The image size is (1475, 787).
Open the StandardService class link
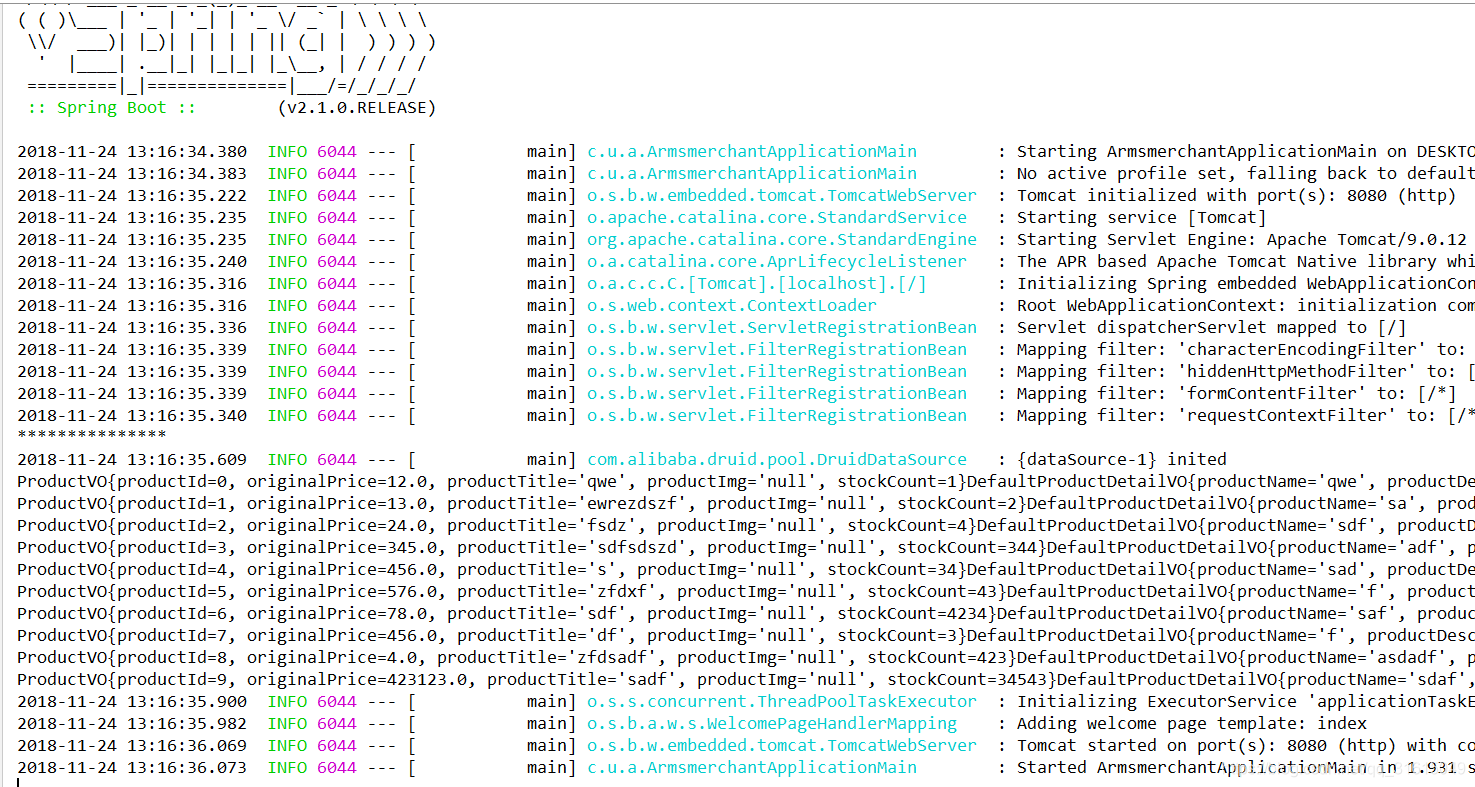click(x=767, y=217)
